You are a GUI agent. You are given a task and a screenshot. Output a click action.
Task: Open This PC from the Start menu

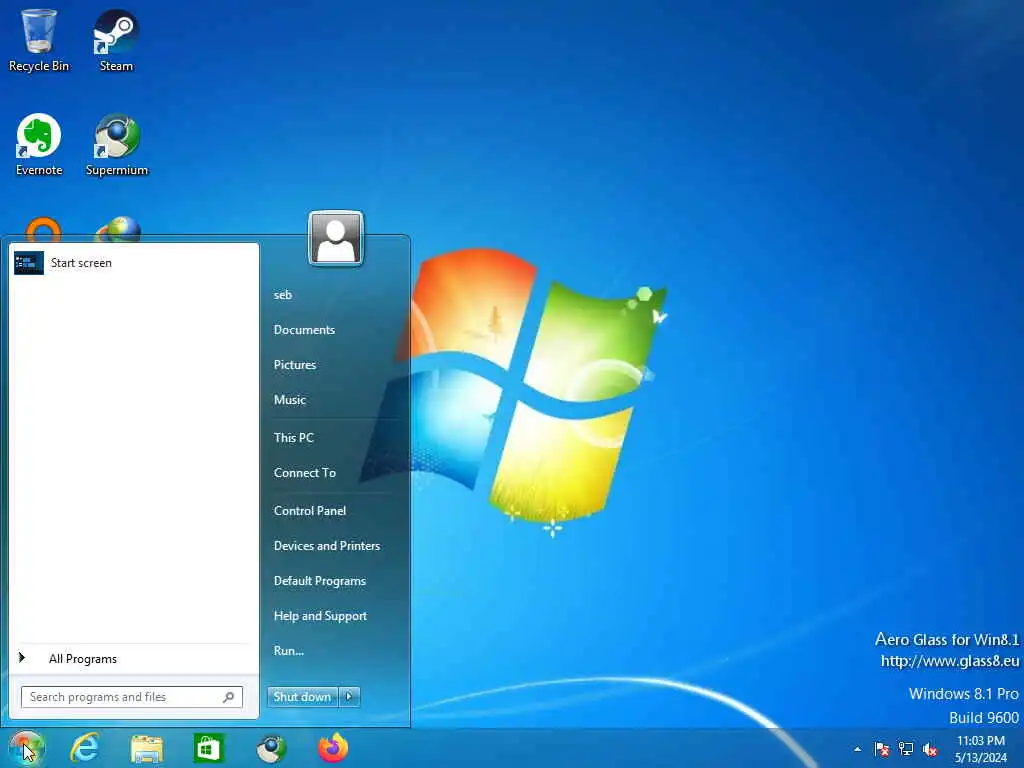293,438
